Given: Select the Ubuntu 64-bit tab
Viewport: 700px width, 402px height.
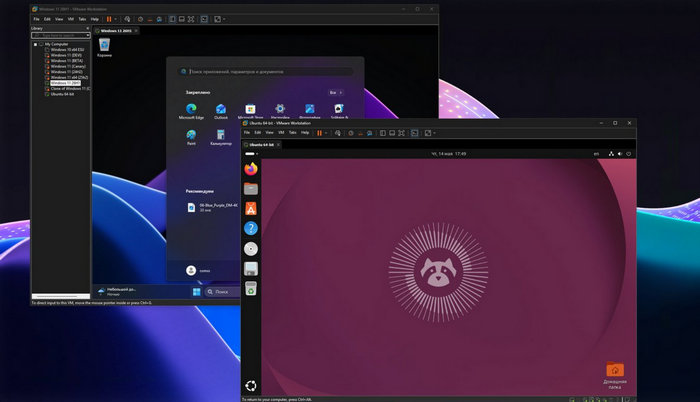Looking at the screenshot, I should (261, 145).
